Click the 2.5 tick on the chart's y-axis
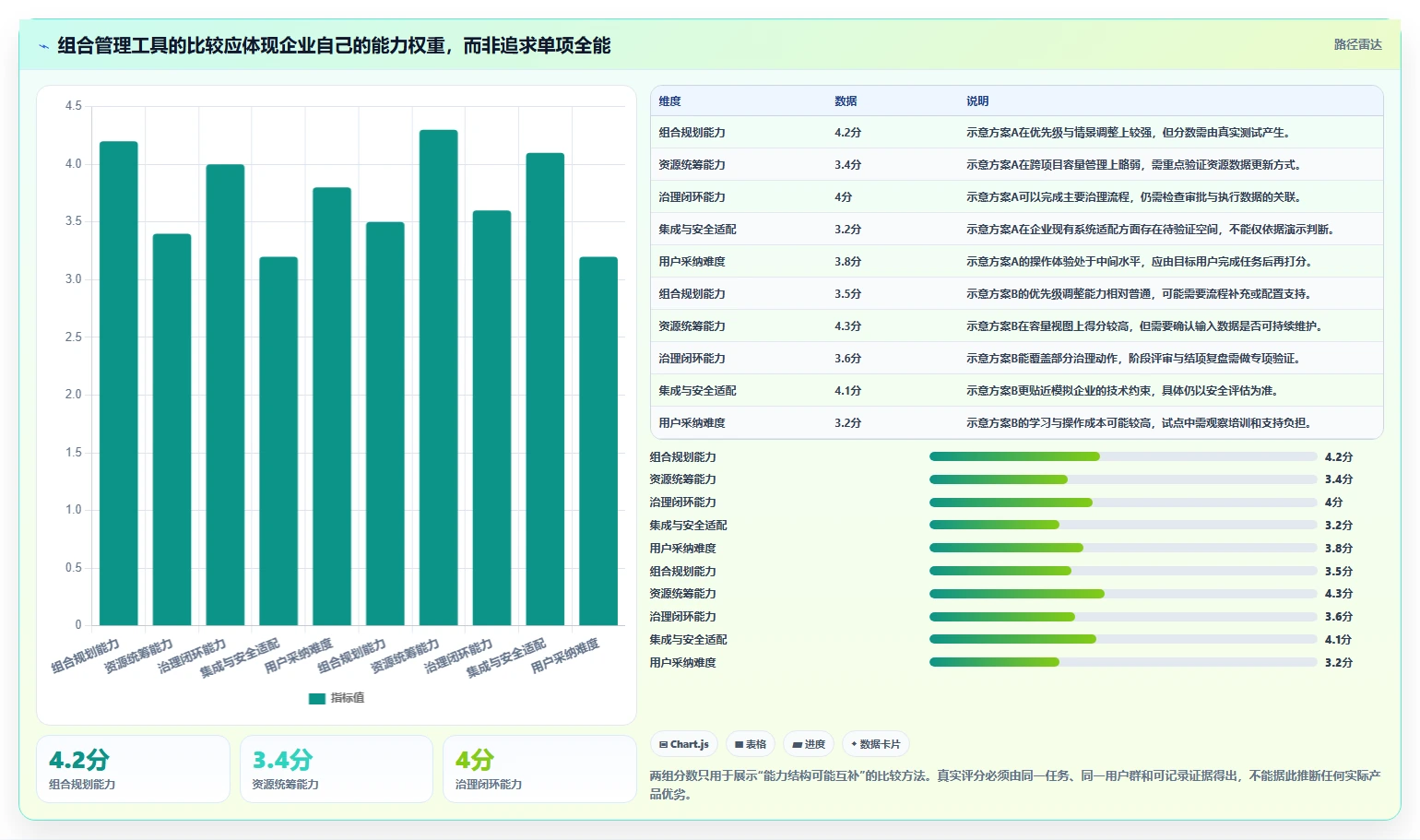Viewport: 1420px width, 840px height. (x=73, y=337)
